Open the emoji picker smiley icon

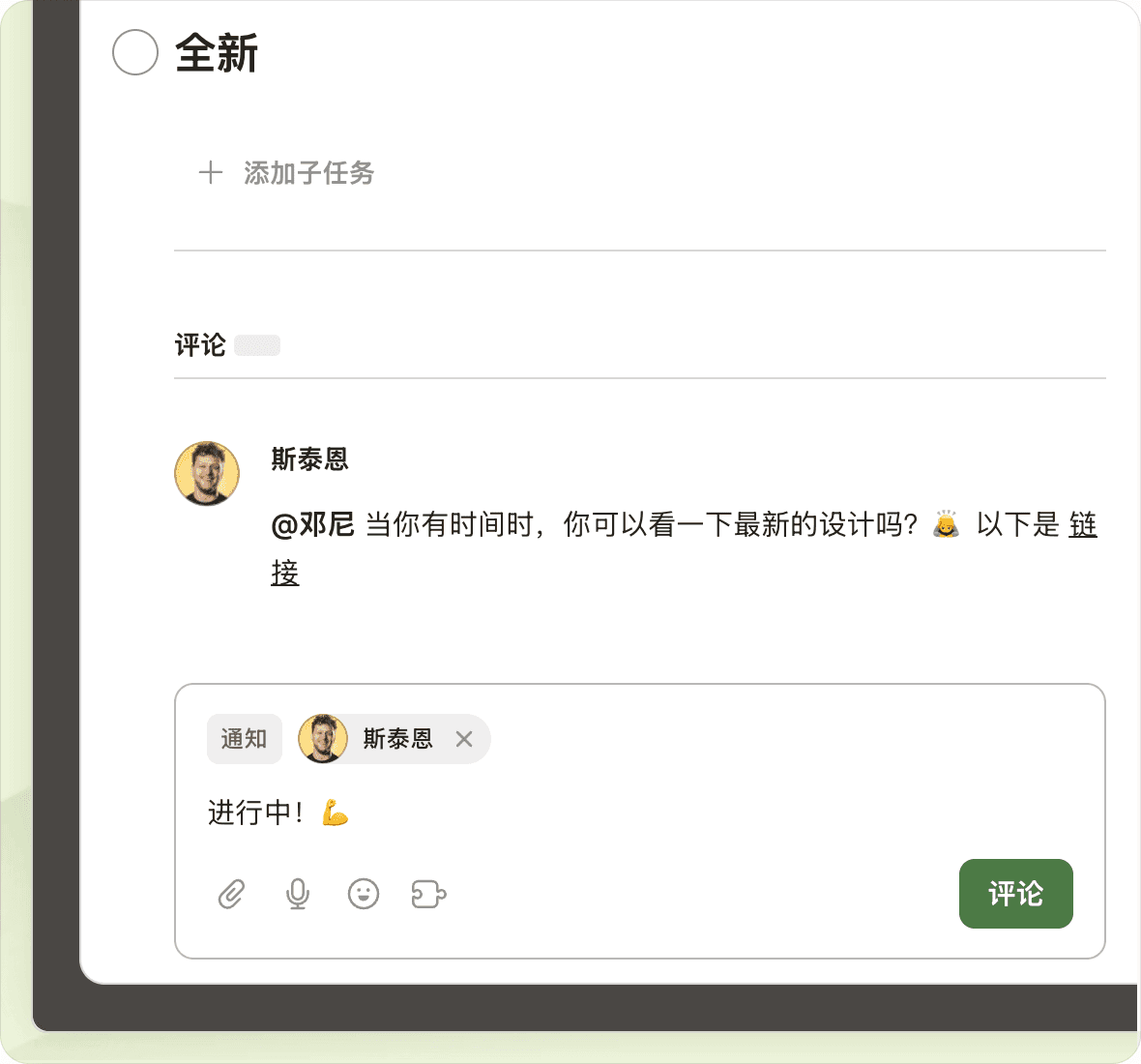(x=364, y=895)
